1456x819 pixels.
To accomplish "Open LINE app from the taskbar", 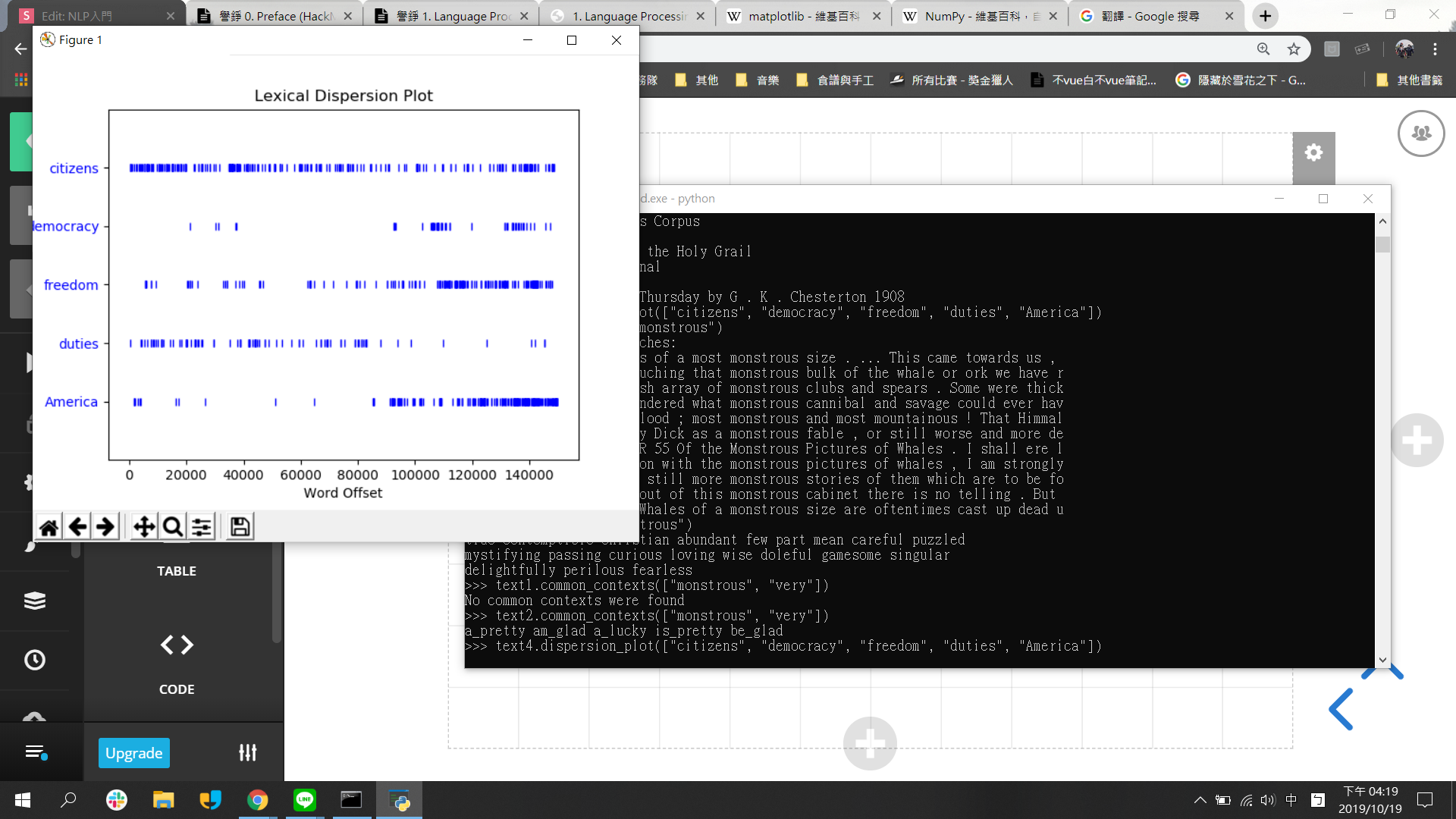I will pyautogui.click(x=305, y=800).
